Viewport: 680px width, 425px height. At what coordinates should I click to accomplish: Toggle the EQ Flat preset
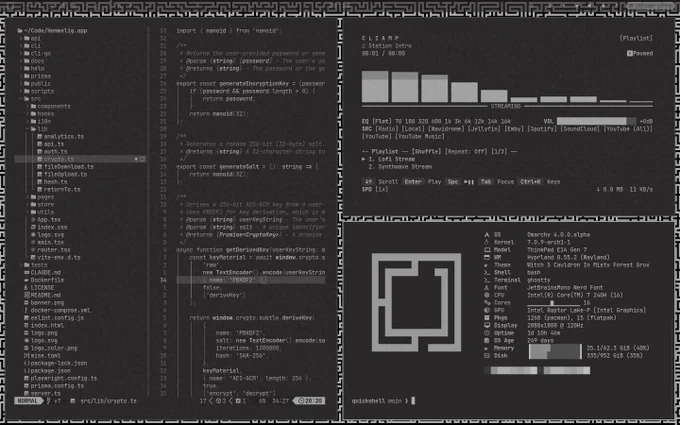382,121
